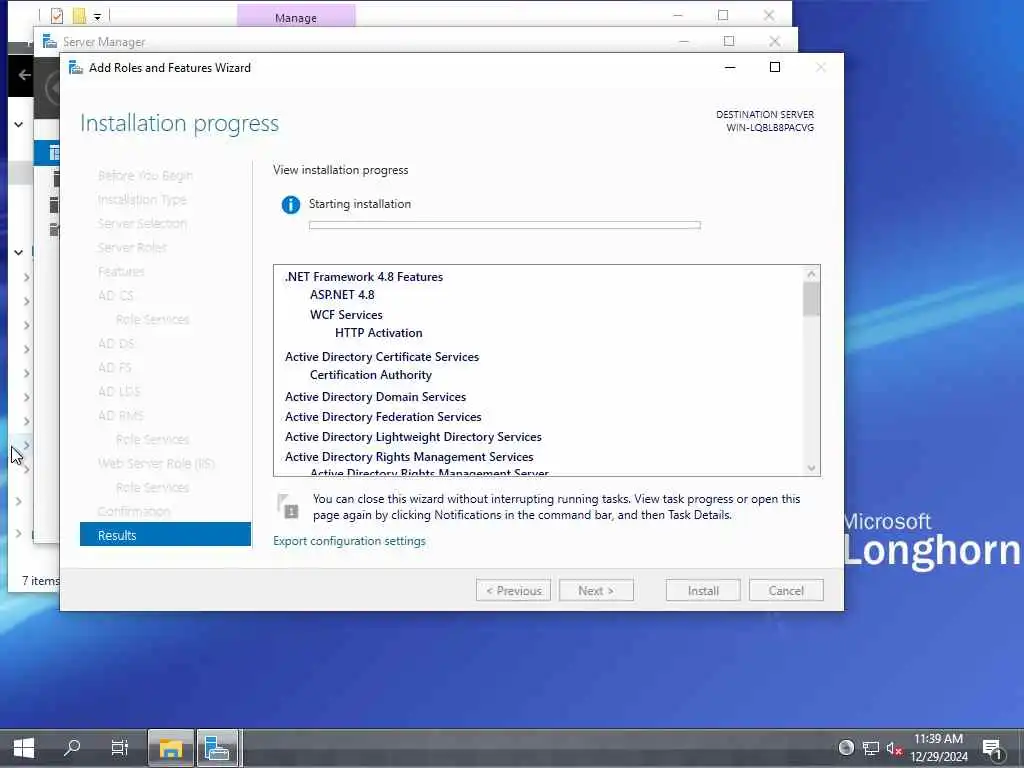Click the scroll up arrow in feature list

[x=811, y=274]
